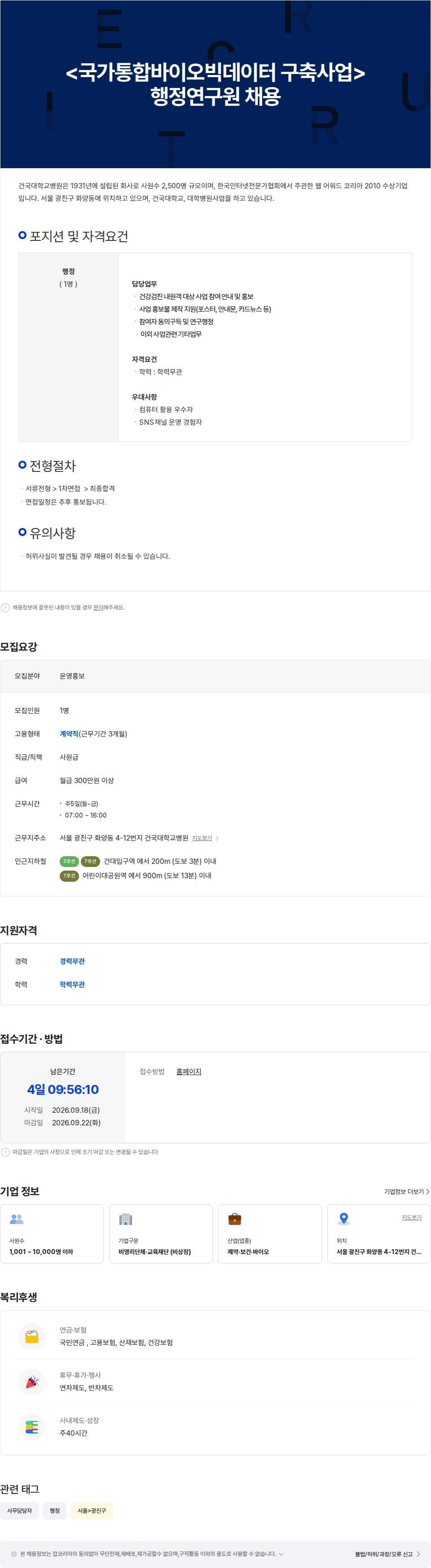The height and width of the screenshot is (1568, 431).
Task: Select the 사무담당자 tag
Action: point(19,1510)
